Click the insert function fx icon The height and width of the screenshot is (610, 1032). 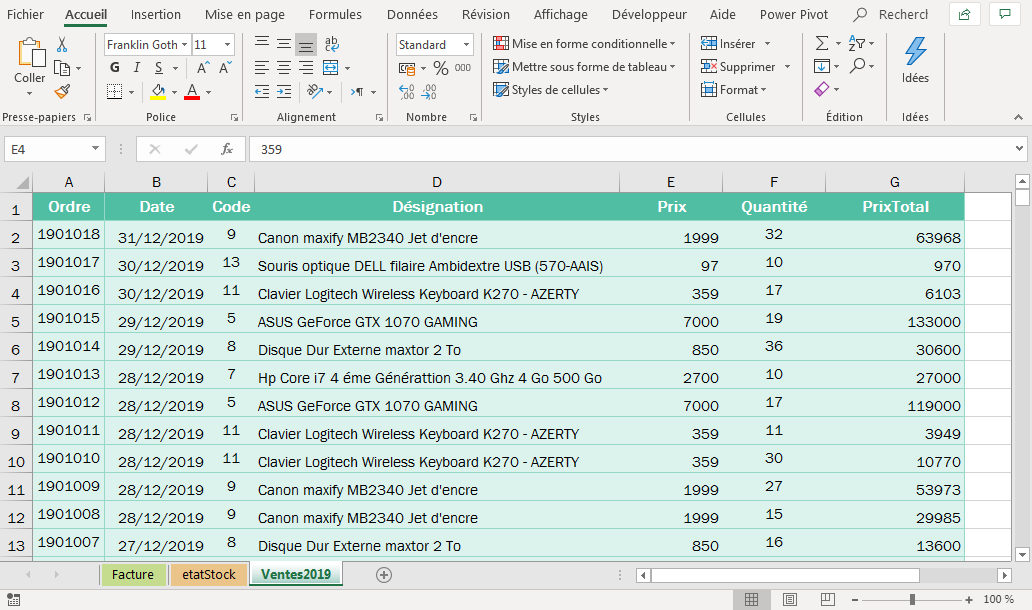pyautogui.click(x=226, y=149)
